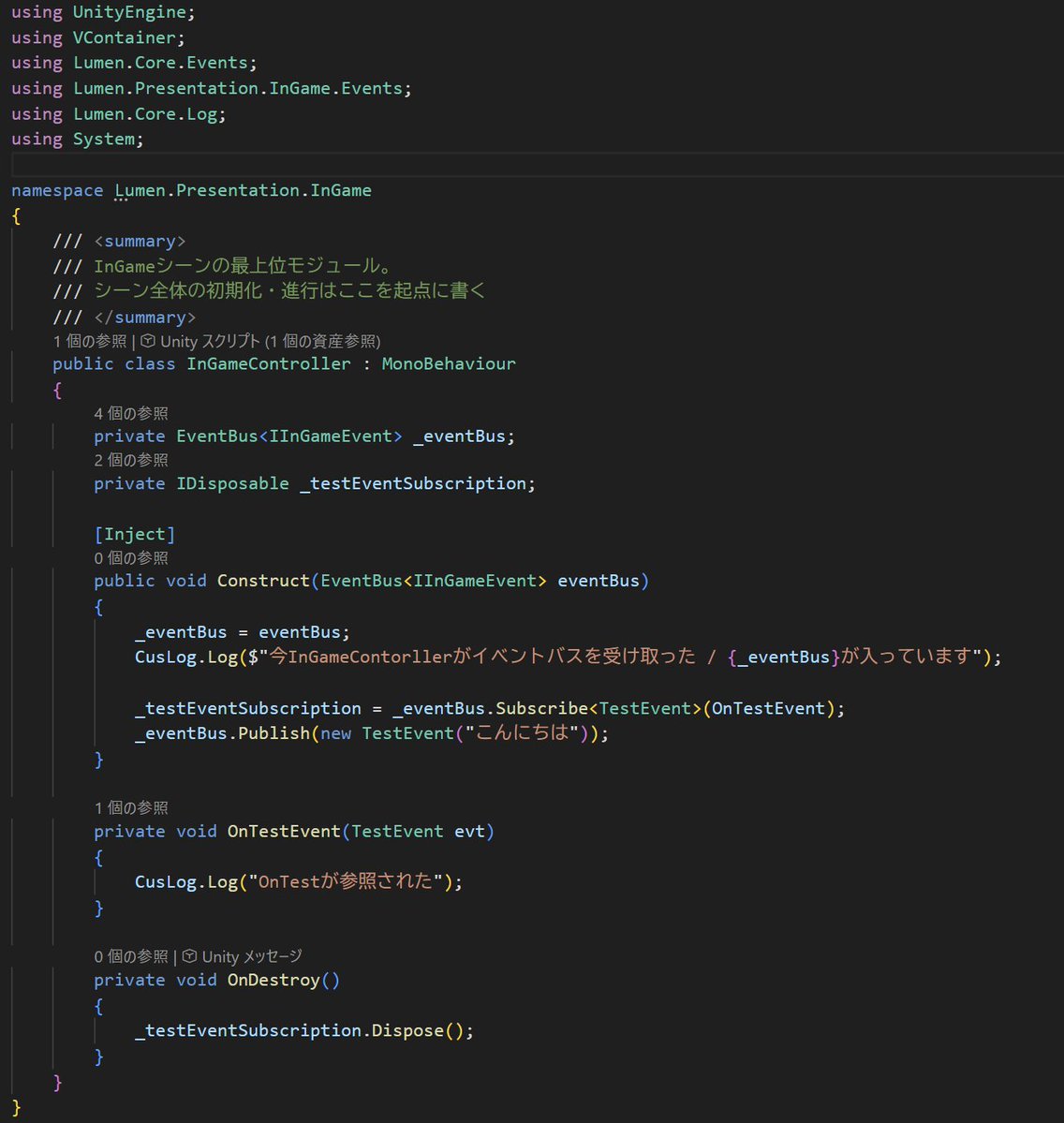This screenshot has height=1123, width=1064.
Task: Click the '[Inject]' attribute
Action: point(135,534)
